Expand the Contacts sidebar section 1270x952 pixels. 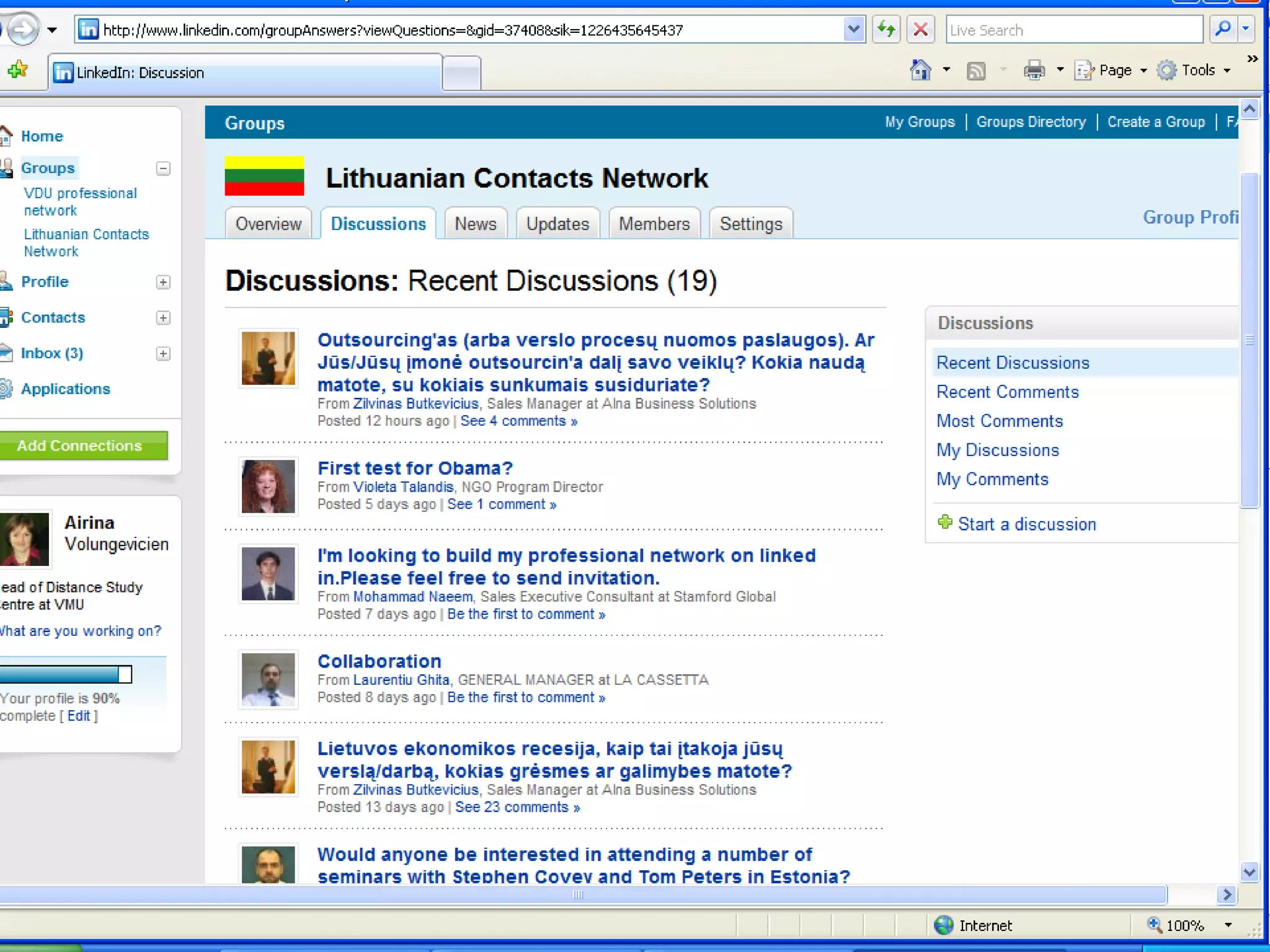(163, 318)
